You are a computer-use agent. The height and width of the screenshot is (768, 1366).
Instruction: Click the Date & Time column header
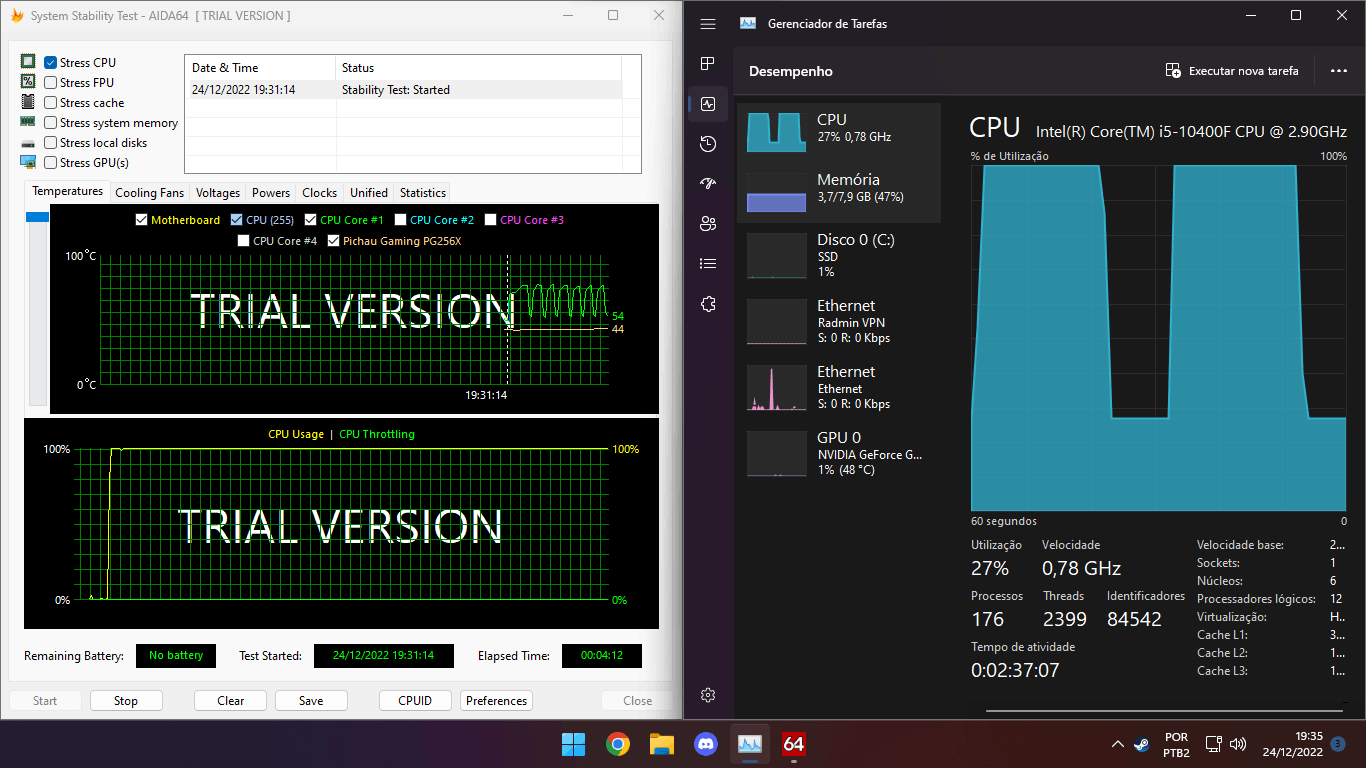click(x=260, y=68)
